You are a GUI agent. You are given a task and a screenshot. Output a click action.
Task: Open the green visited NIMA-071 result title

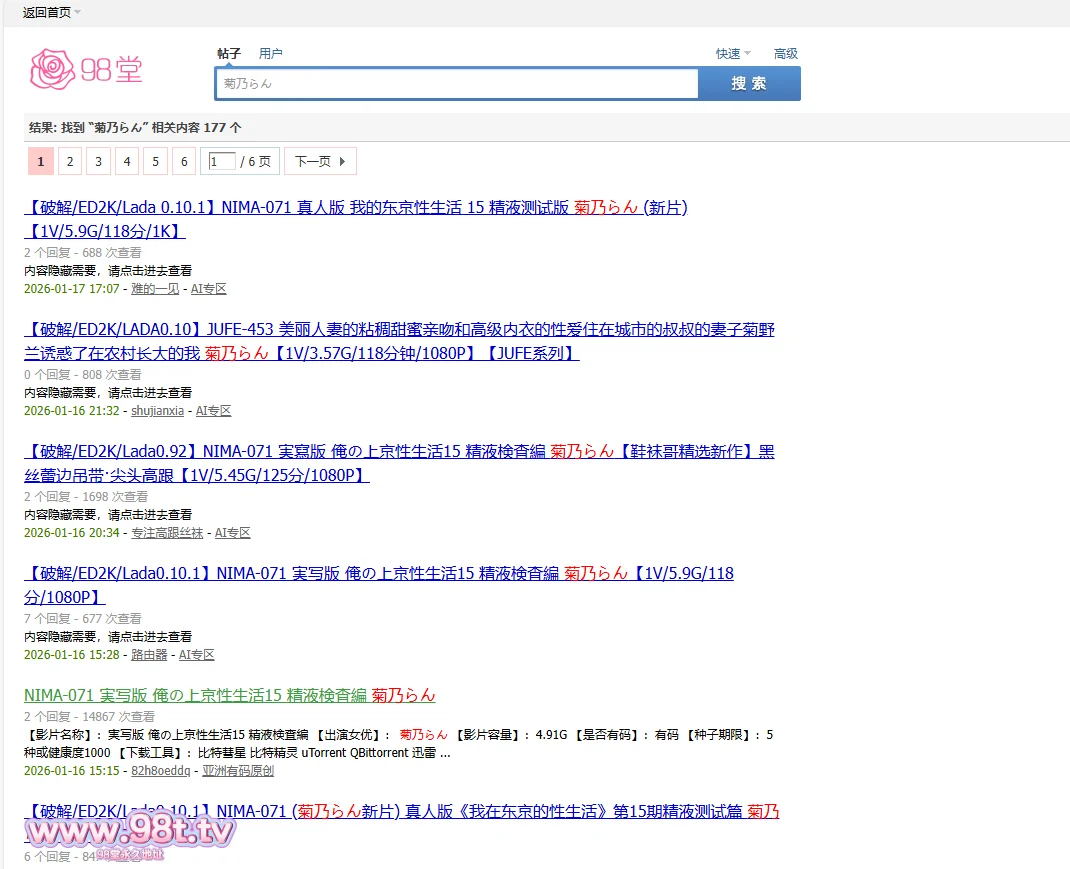tap(230, 695)
